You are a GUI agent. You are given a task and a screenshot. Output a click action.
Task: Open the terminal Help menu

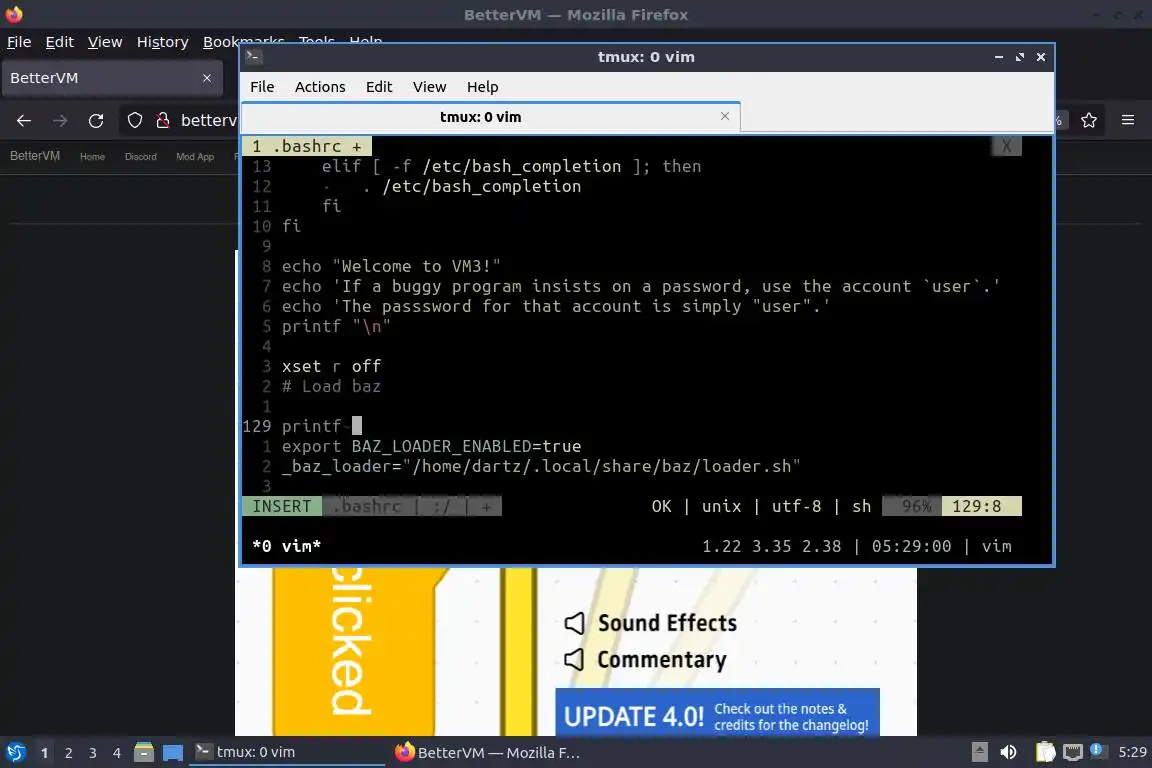coord(483,87)
